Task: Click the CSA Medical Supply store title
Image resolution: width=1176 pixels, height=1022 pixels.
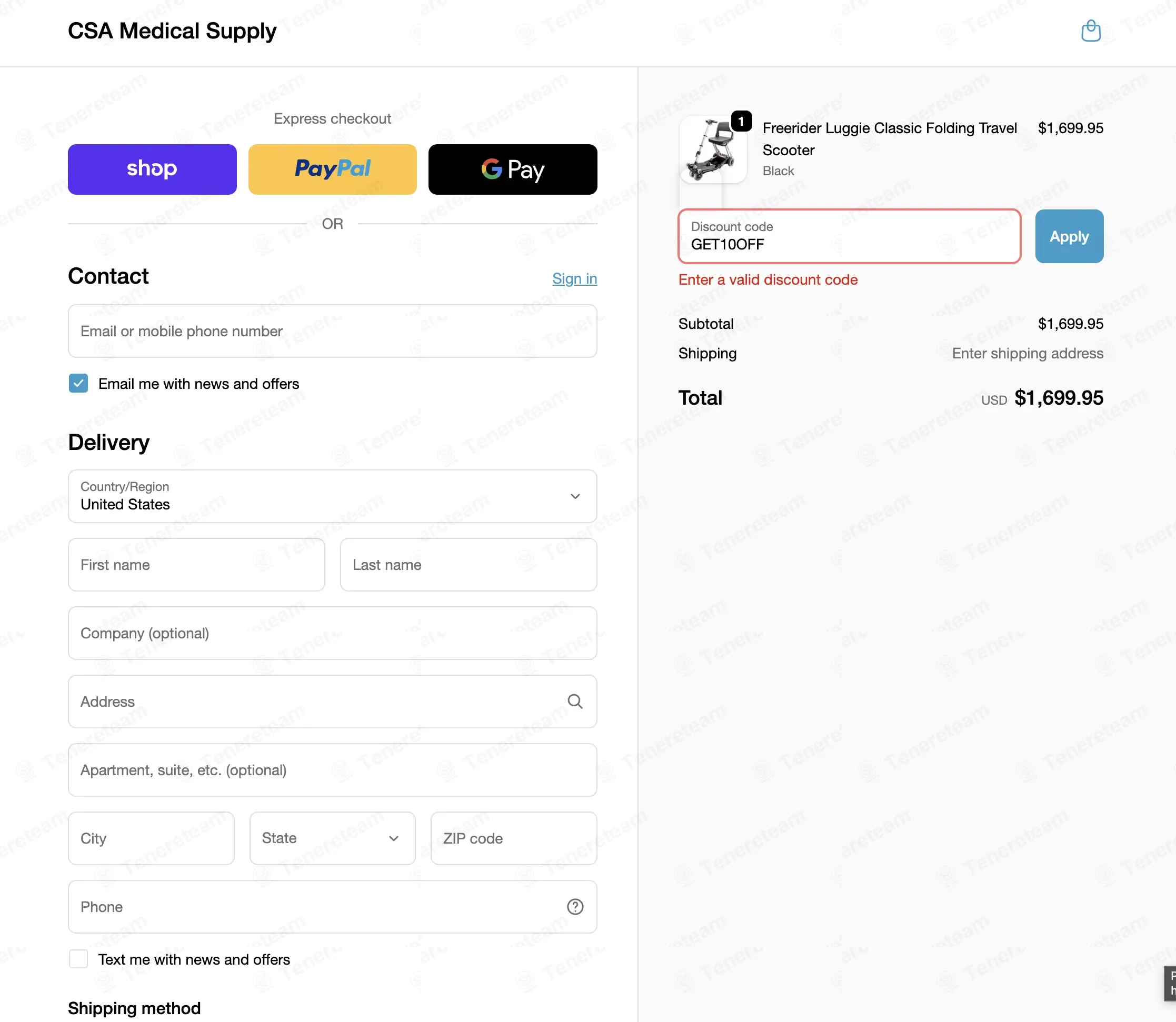Action: click(x=172, y=31)
